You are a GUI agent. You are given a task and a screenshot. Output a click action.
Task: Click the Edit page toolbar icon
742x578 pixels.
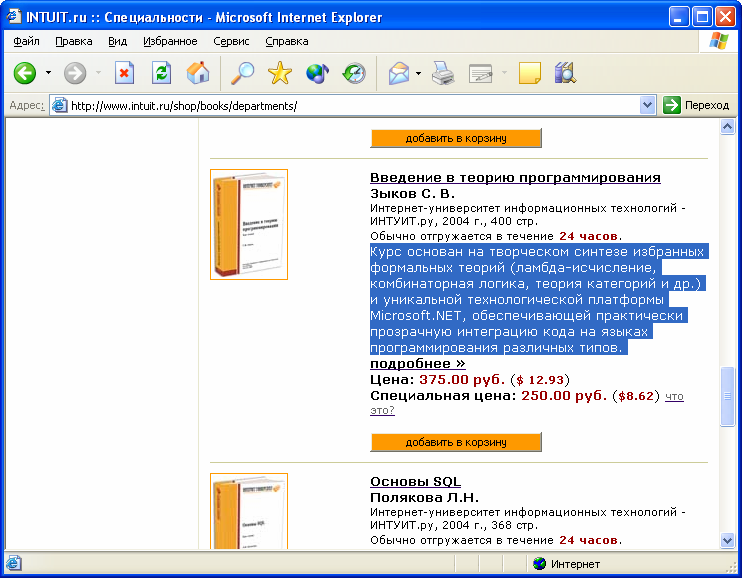481,73
